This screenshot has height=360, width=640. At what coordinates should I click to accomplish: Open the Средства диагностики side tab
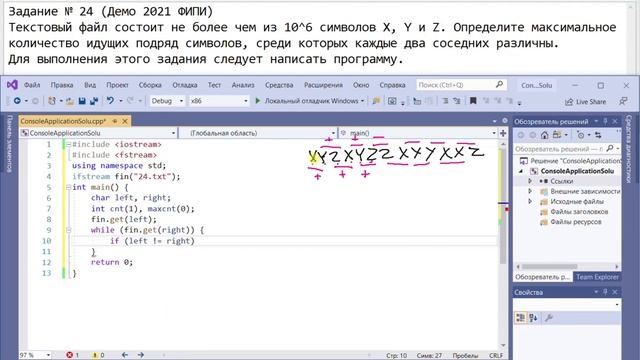630,149
